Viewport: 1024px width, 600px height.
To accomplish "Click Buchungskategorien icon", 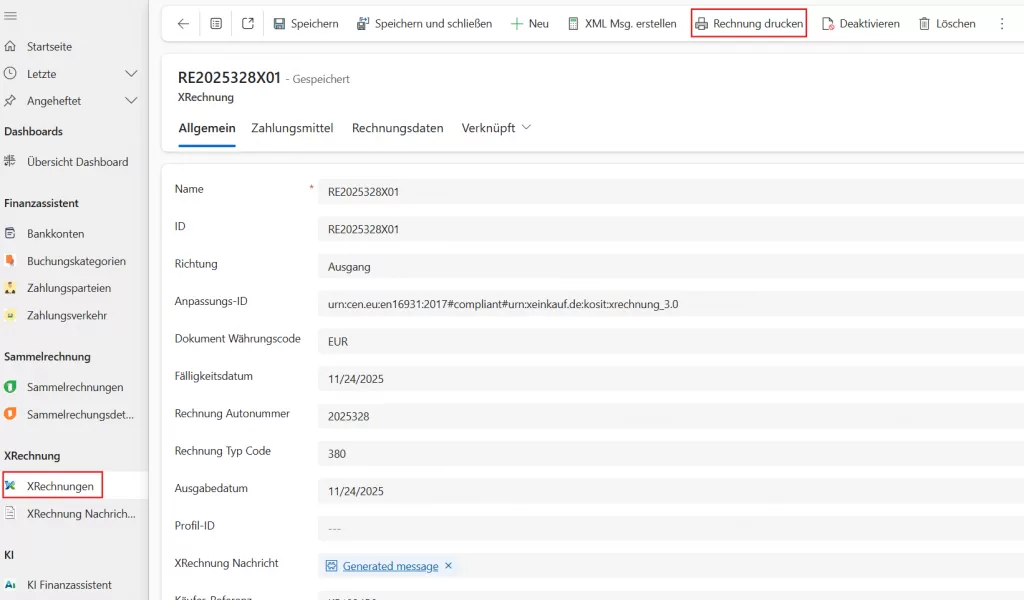I will click(x=10, y=261).
